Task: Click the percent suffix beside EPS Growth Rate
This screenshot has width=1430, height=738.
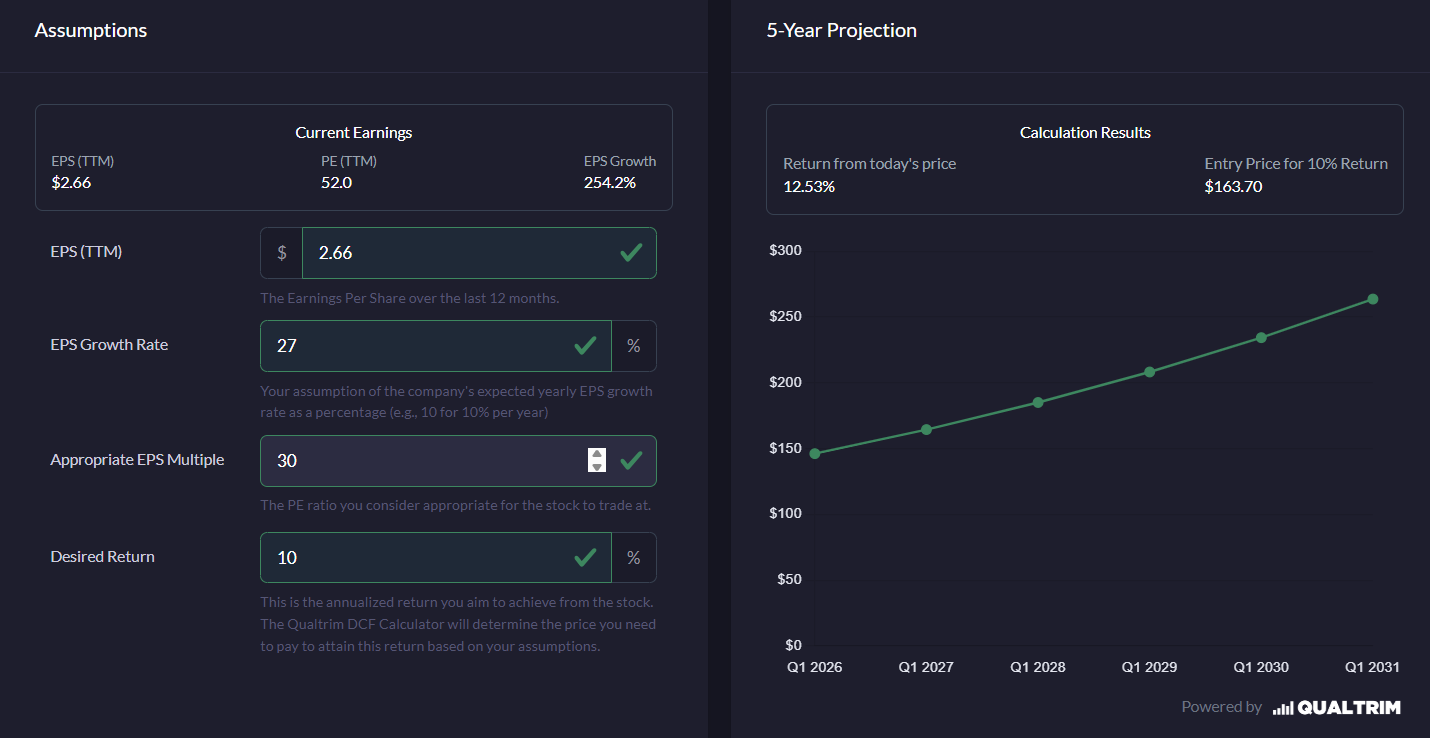Action: pos(633,346)
